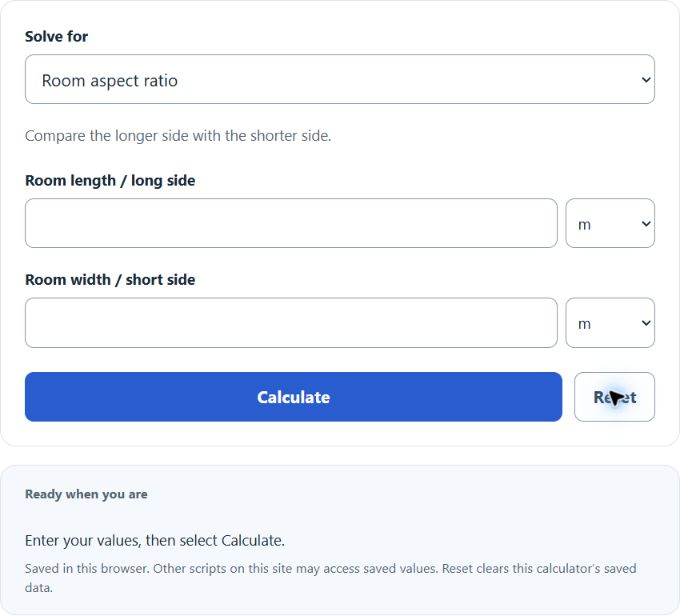Click the "Ready when you are" heading
Image resolution: width=680 pixels, height=616 pixels.
click(x=86, y=494)
